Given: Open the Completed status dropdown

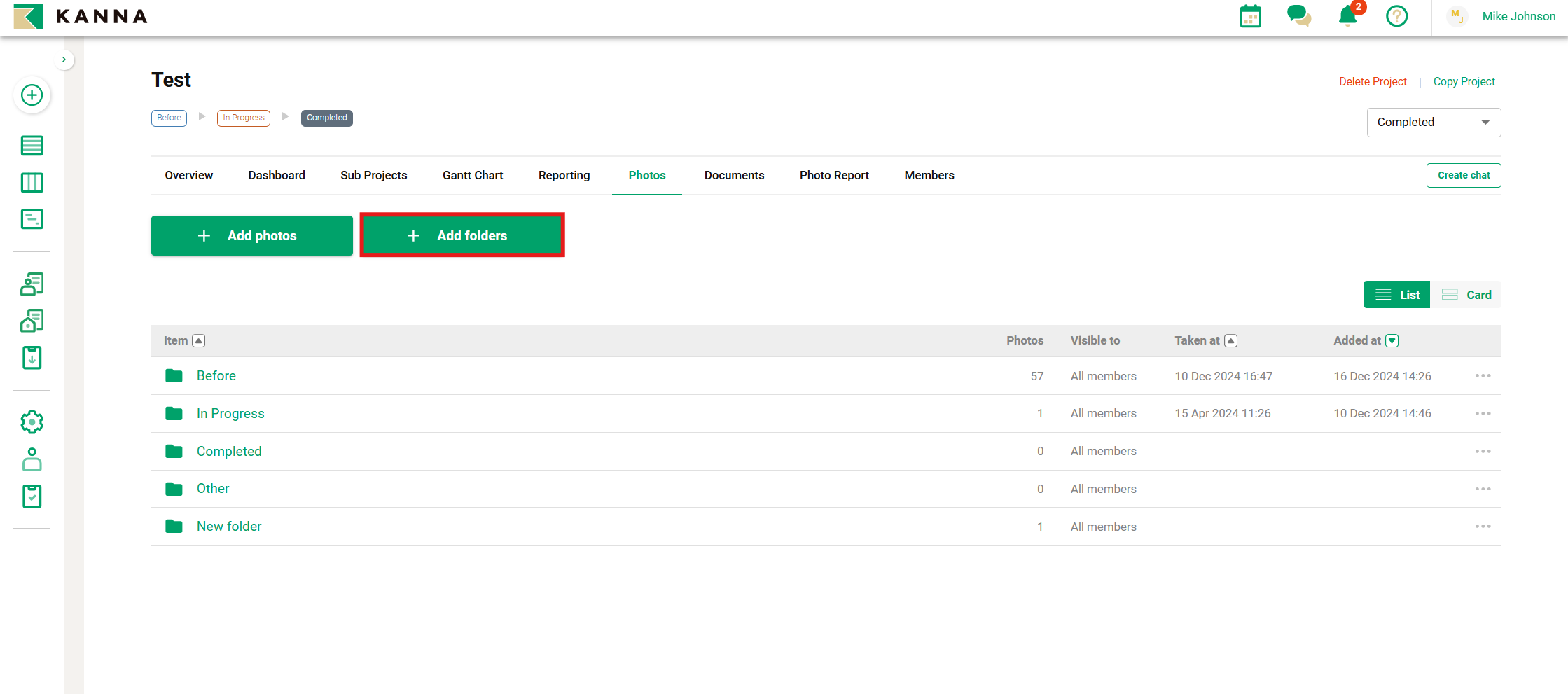Looking at the screenshot, I should [x=1433, y=123].
